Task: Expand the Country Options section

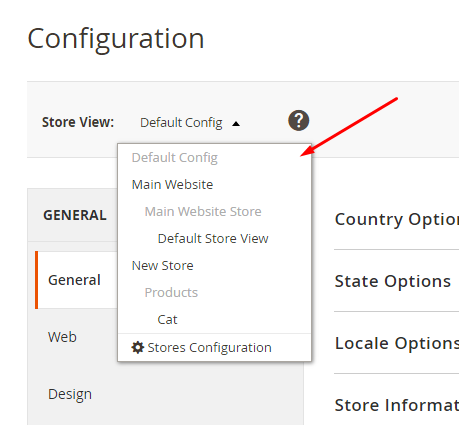Action: pos(397,219)
